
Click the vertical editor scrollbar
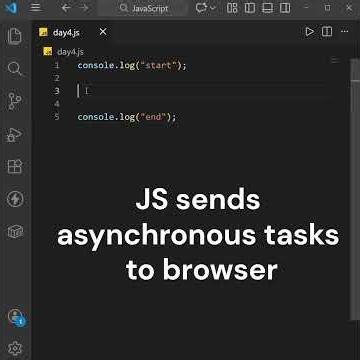tap(355, 189)
